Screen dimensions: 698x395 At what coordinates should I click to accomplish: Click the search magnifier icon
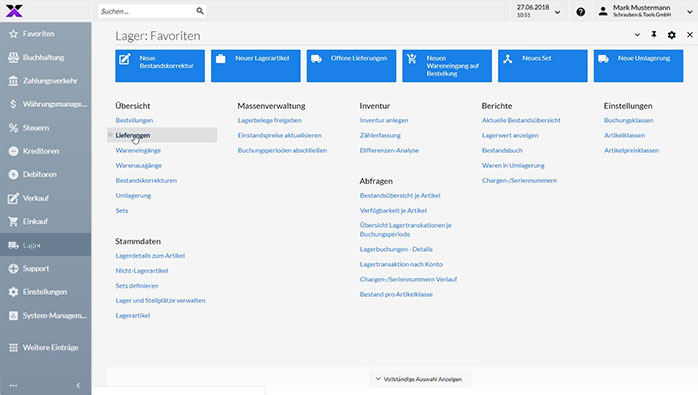(x=200, y=11)
